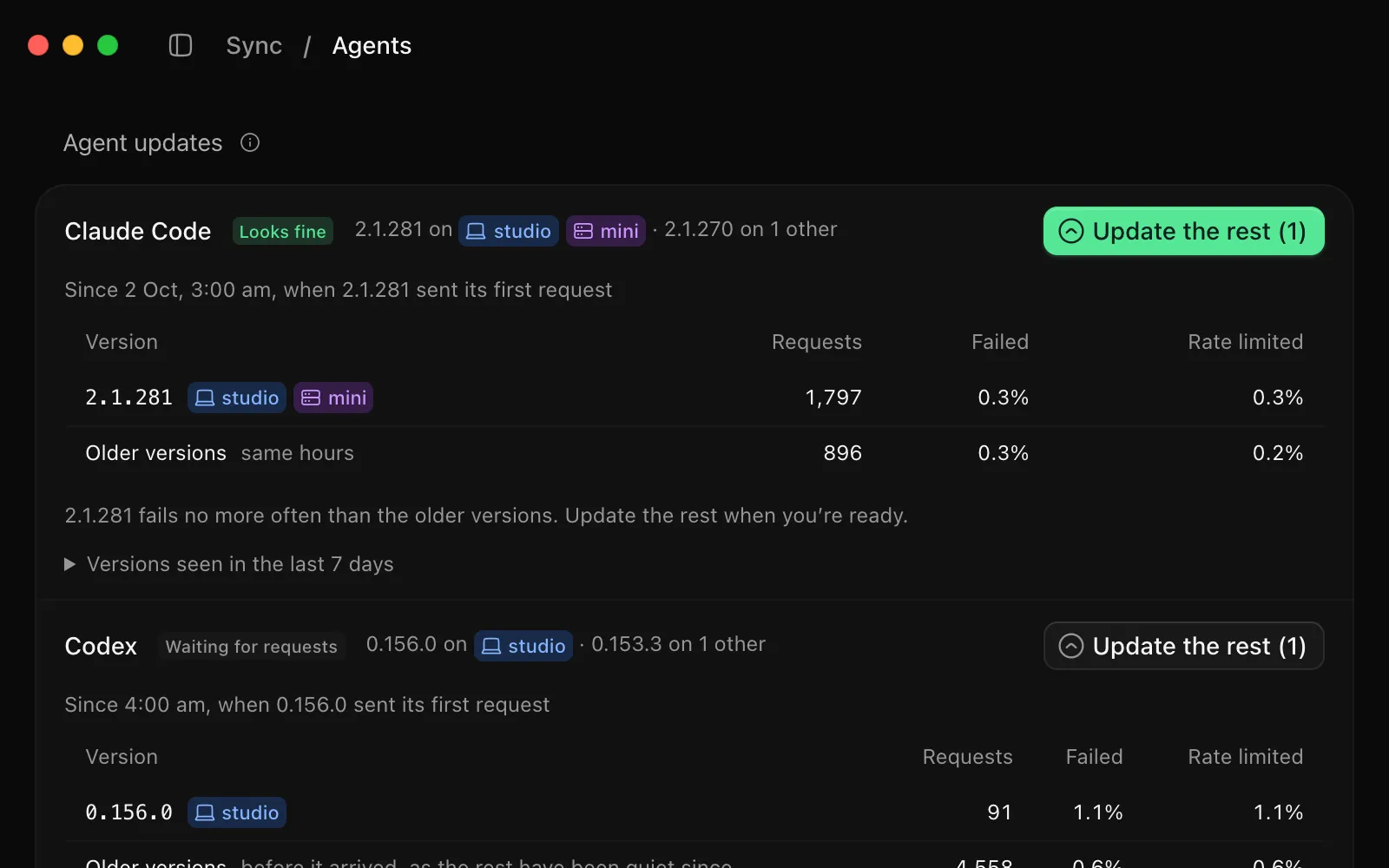The width and height of the screenshot is (1389, 868).
Task: Click studio badge in the 0.156.0 row
Action: click(237, 812)
